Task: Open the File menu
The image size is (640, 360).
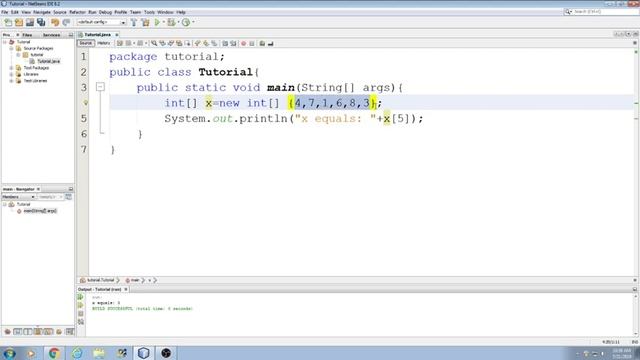Action: 4,12
